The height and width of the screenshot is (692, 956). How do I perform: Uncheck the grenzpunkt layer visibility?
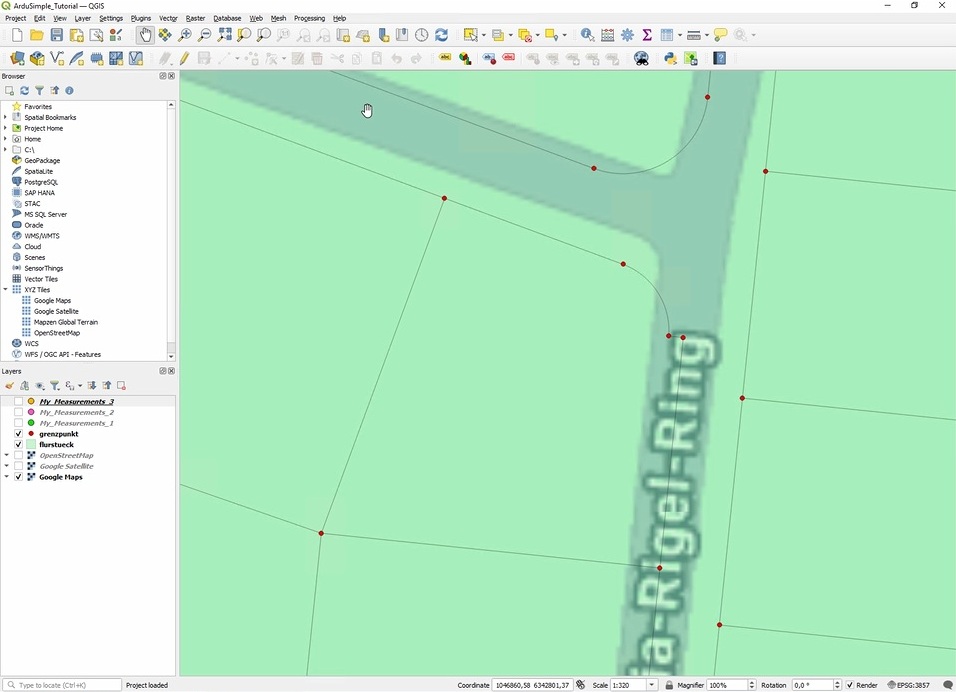pos(18,434)
